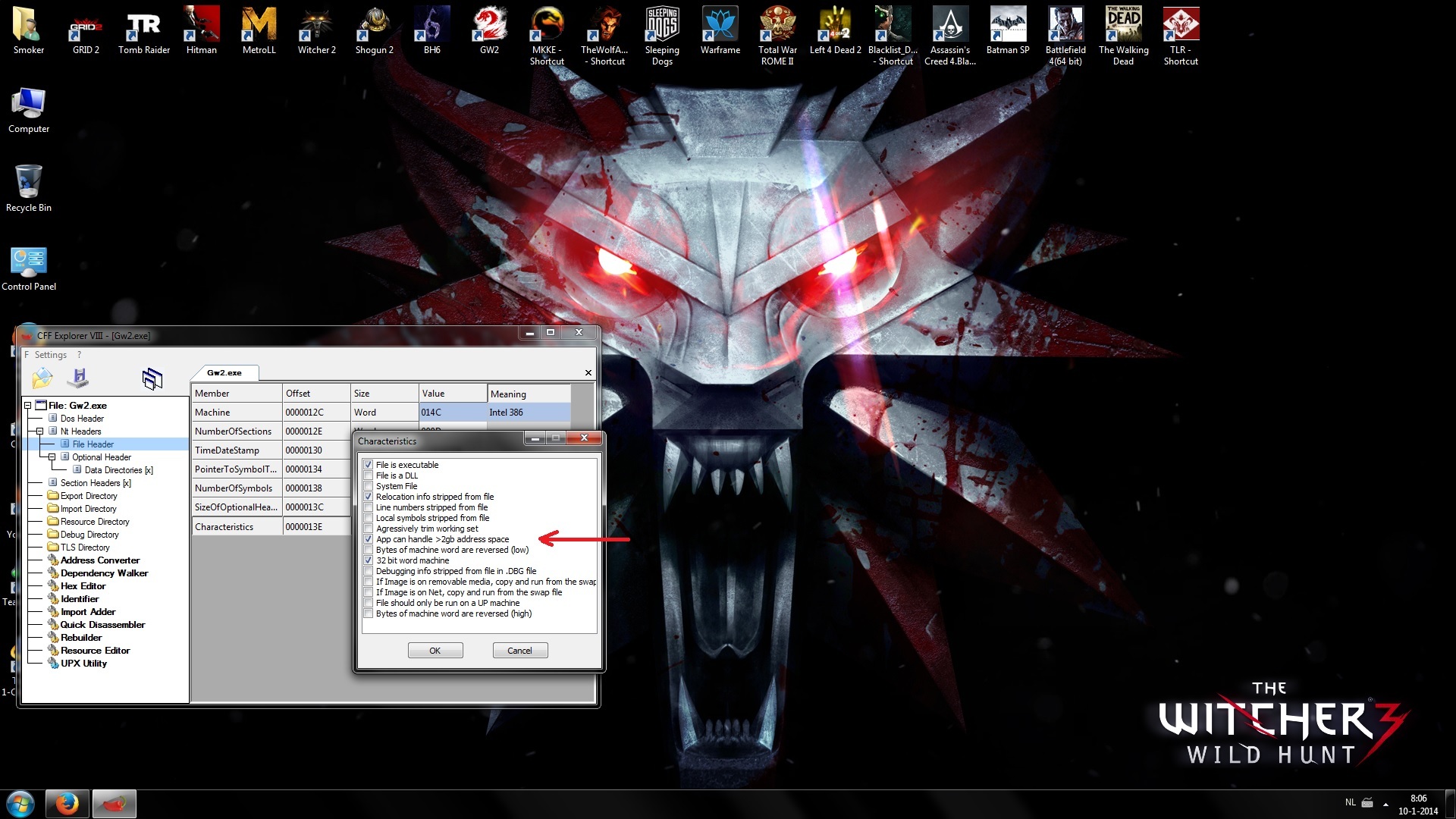Close the Gw2.exe tab with the x

(x=588, y=372)
